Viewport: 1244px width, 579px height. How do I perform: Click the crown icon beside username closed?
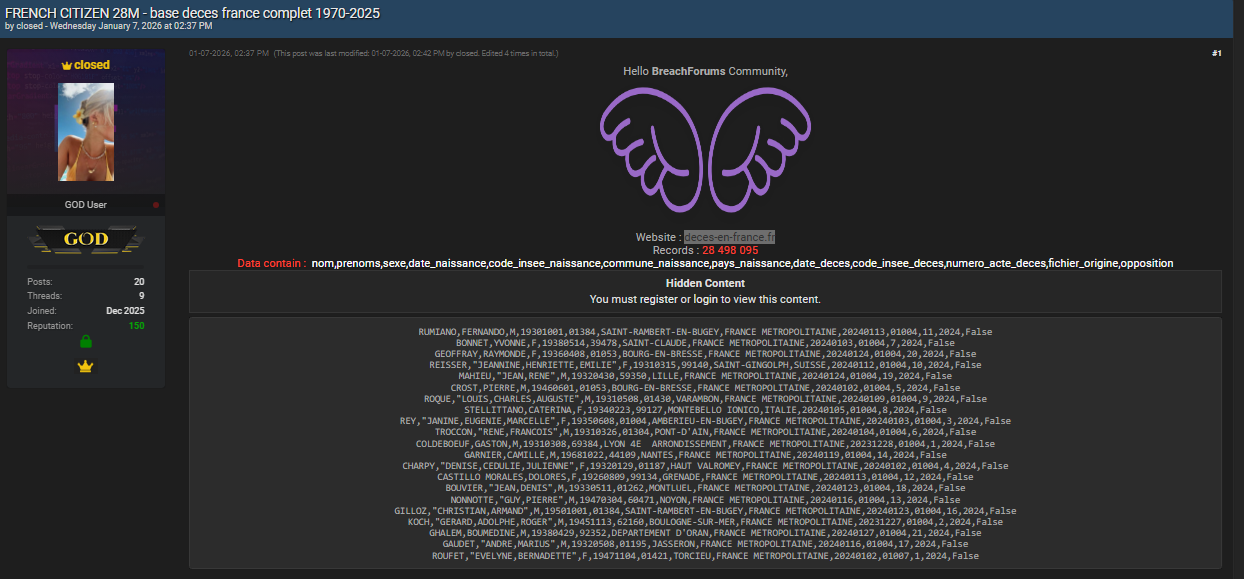pos(66,65)
